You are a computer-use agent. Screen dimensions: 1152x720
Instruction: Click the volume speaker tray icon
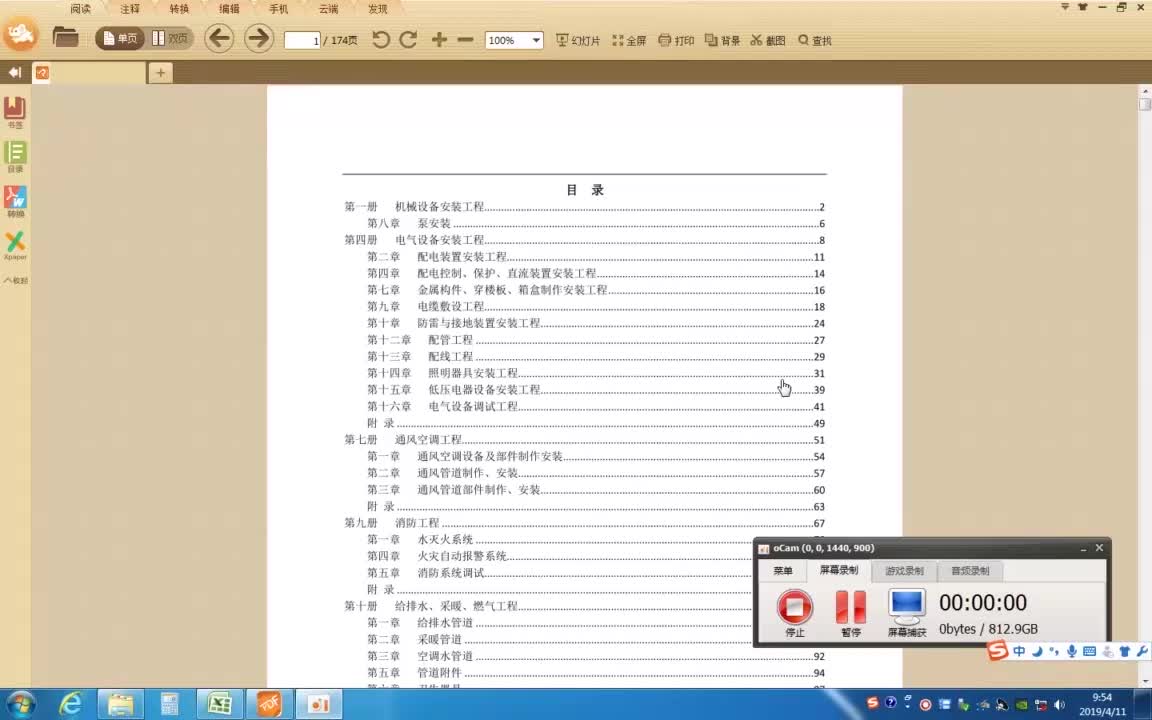pos(1059,705)
